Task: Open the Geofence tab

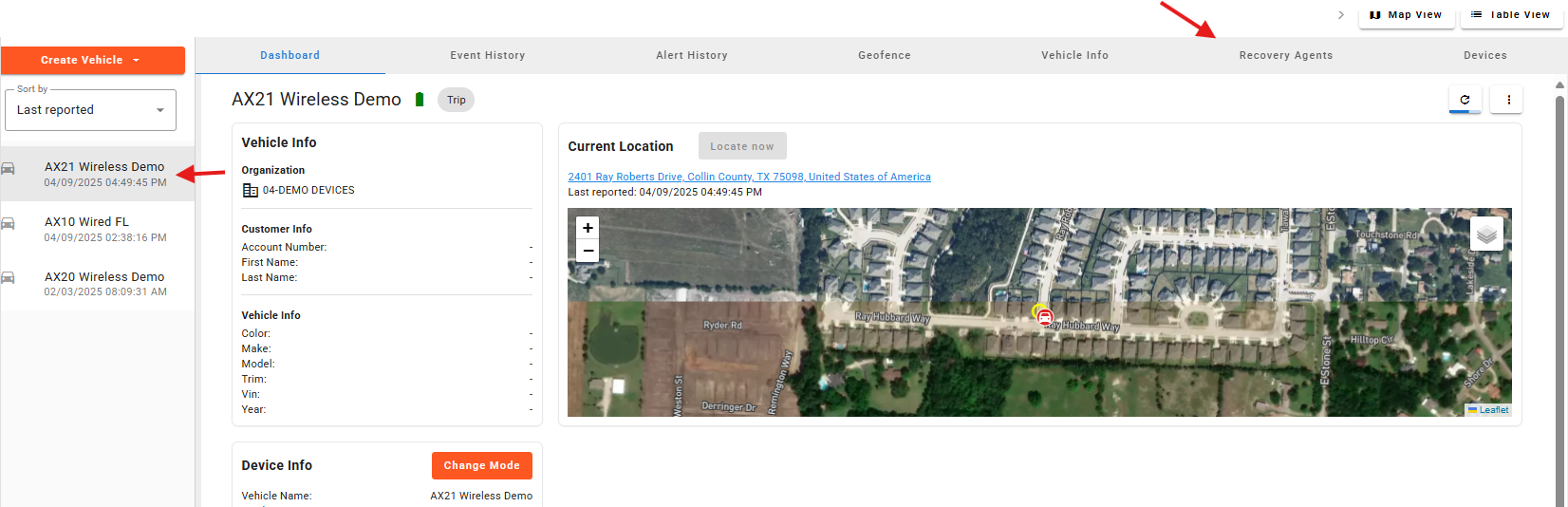Action: [x=884, y=55]
